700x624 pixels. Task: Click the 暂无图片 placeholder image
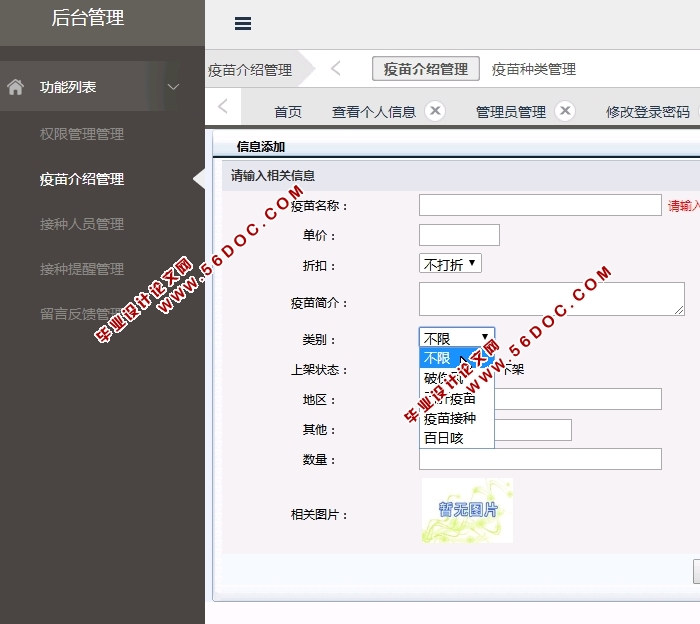[x=467, y=511]
